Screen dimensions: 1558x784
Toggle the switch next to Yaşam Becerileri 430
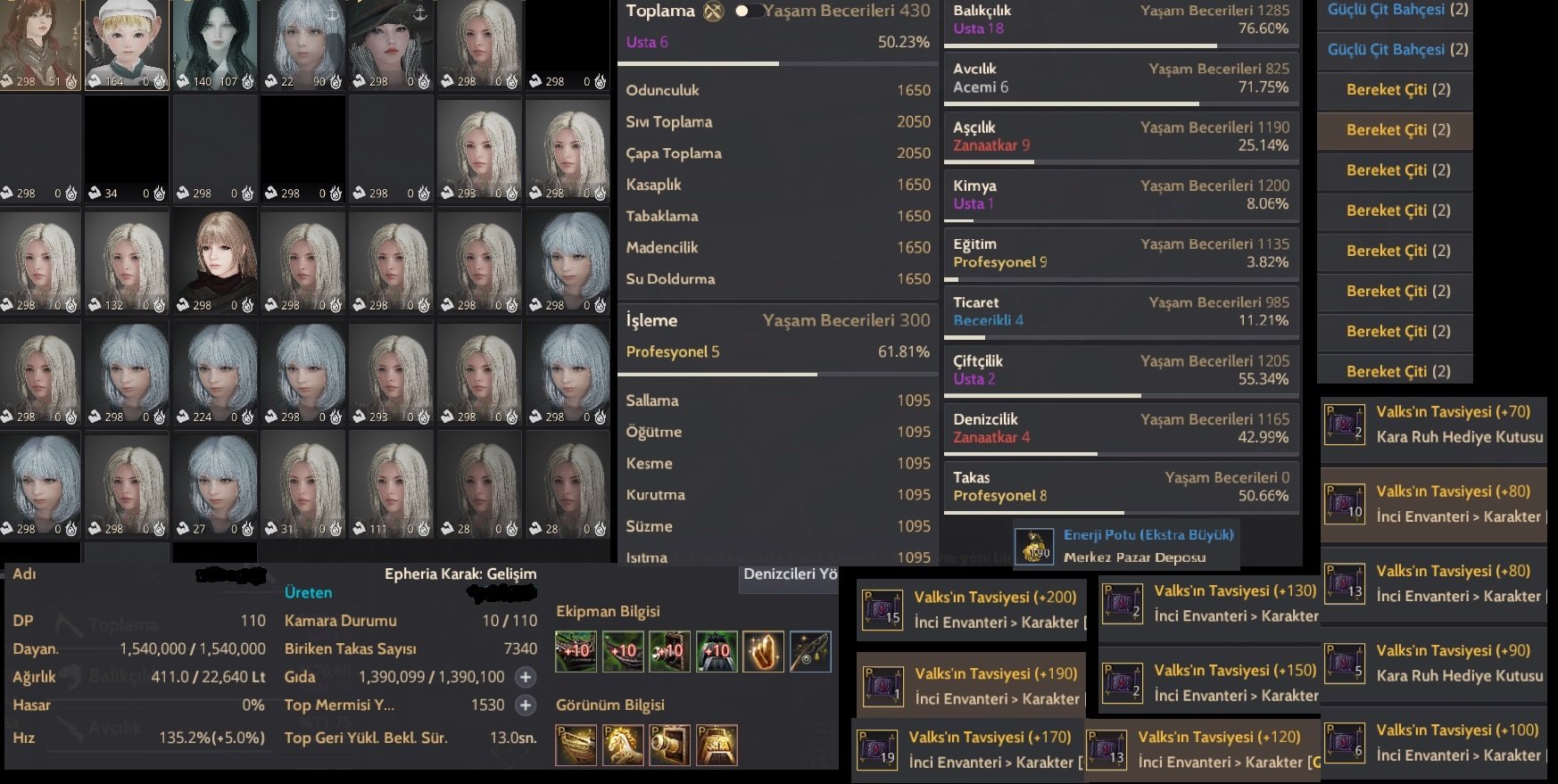click(x=748, y=12)
